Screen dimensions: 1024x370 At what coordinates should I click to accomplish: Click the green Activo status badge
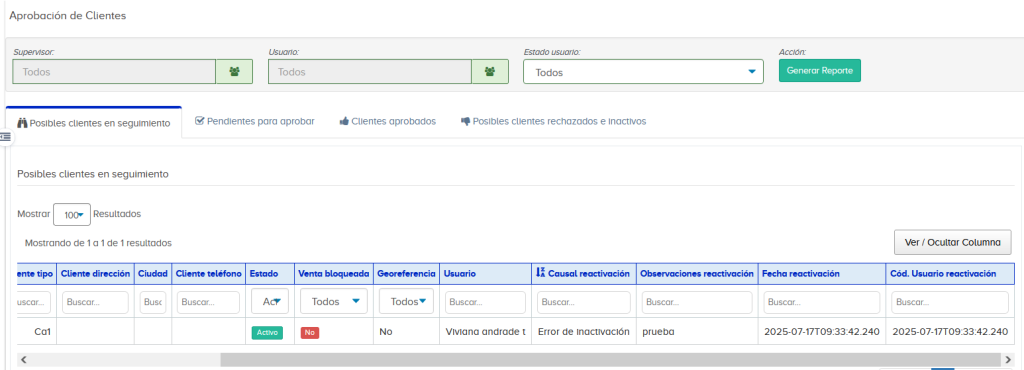point(267,332)
